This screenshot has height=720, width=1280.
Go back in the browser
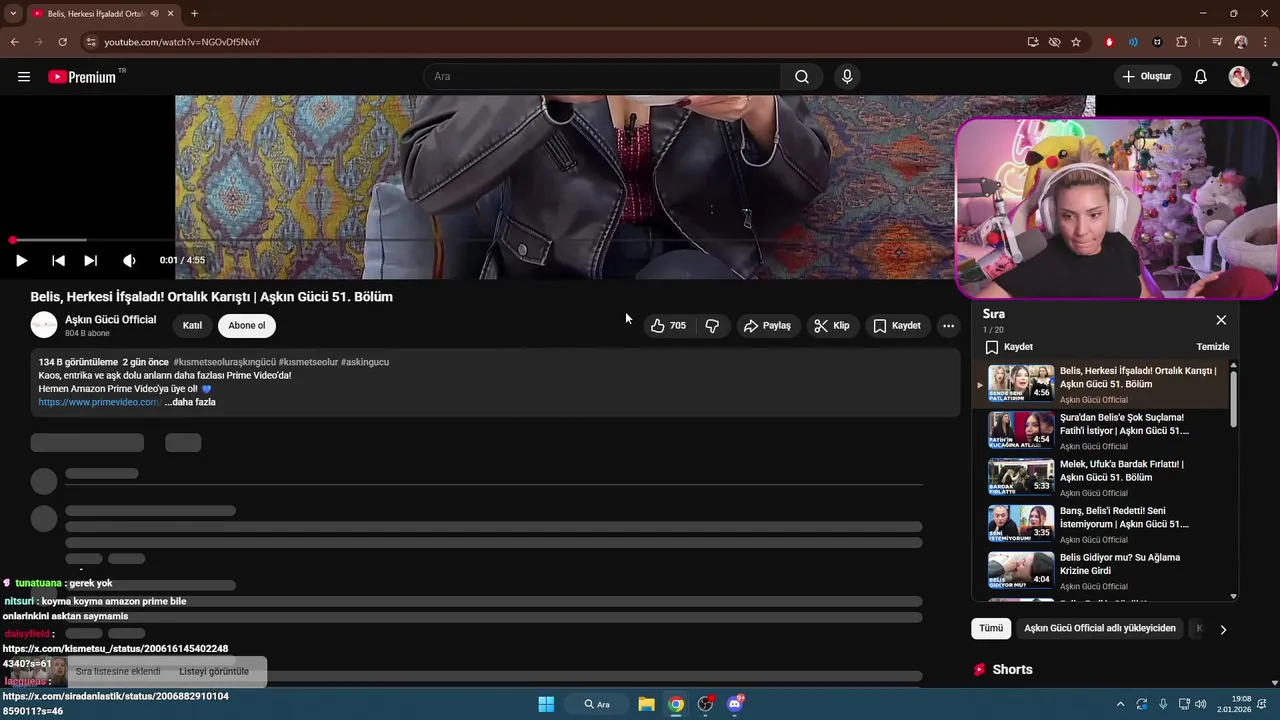coord(15,42)
